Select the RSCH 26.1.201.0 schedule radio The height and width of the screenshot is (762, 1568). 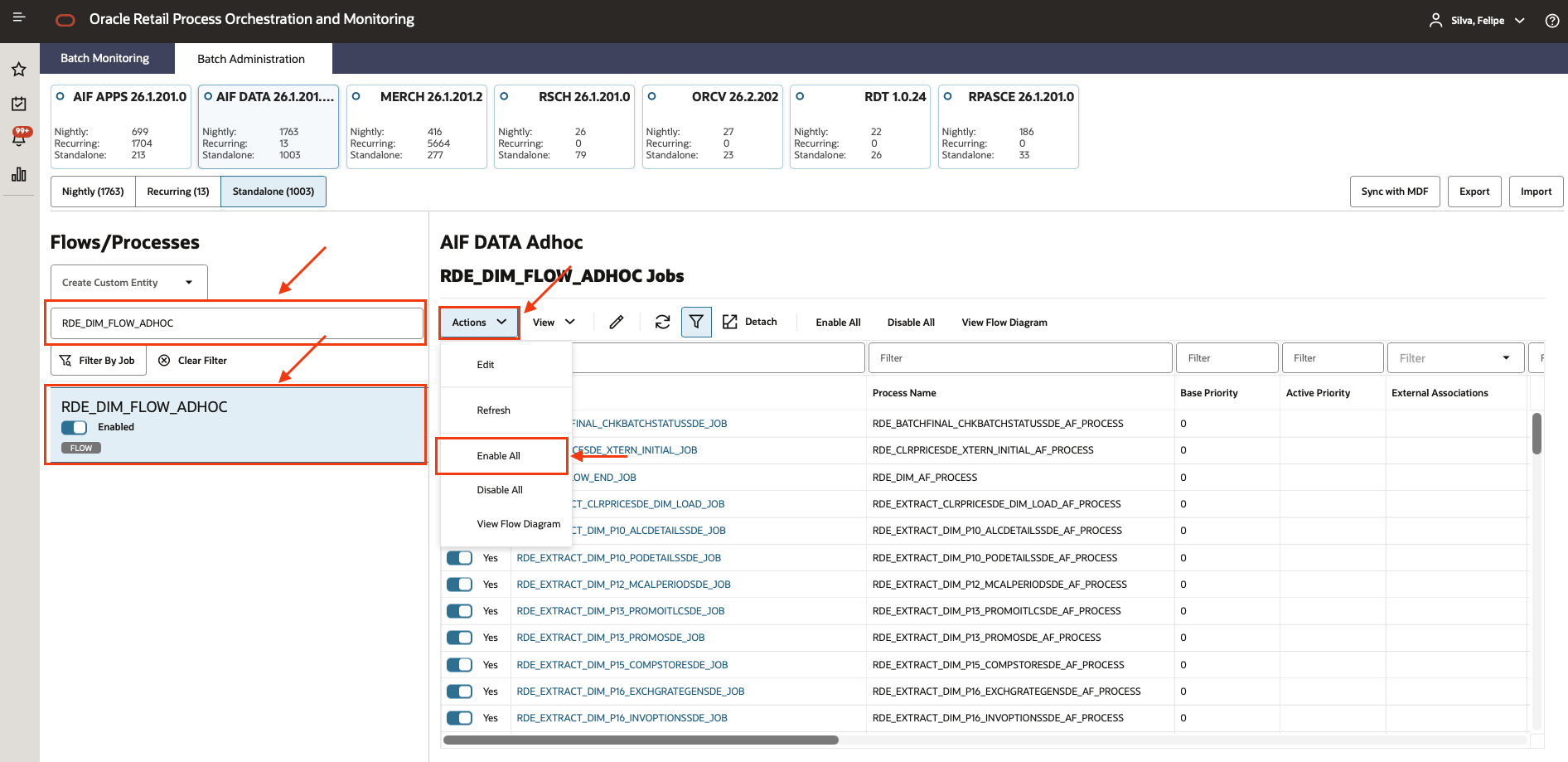pos(504,97)
